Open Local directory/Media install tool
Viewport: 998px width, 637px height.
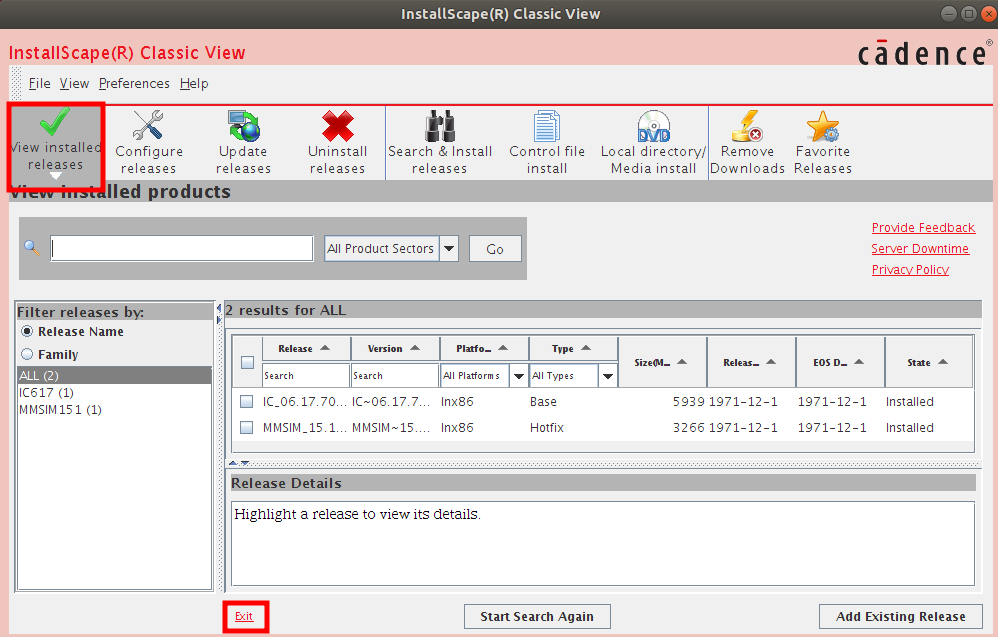click(653, 143)
